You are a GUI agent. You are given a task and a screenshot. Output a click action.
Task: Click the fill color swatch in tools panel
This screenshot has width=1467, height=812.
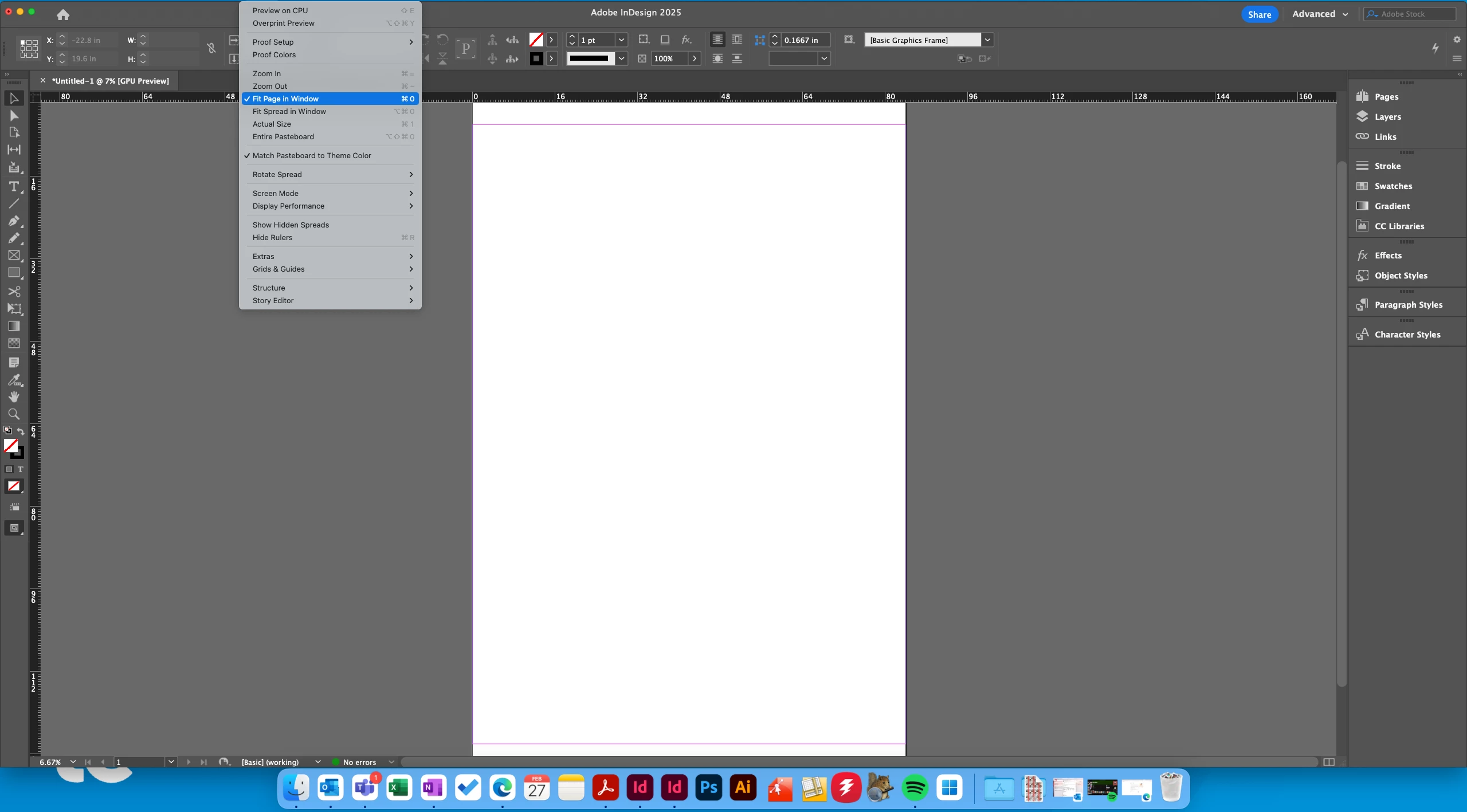pyautogui.click(x=10, y=445)
